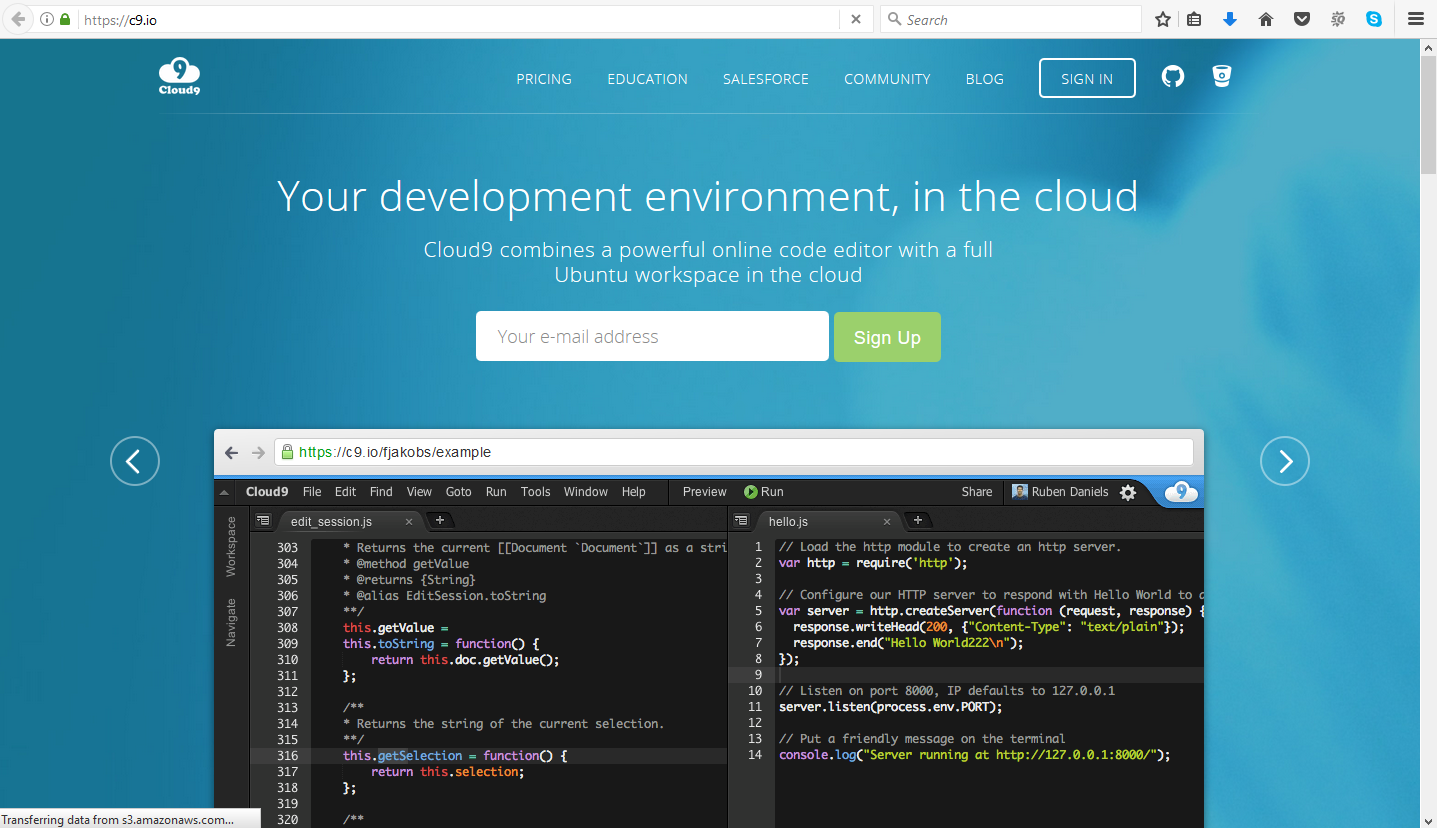Go to previous carousel slide

tap(135, 461)
